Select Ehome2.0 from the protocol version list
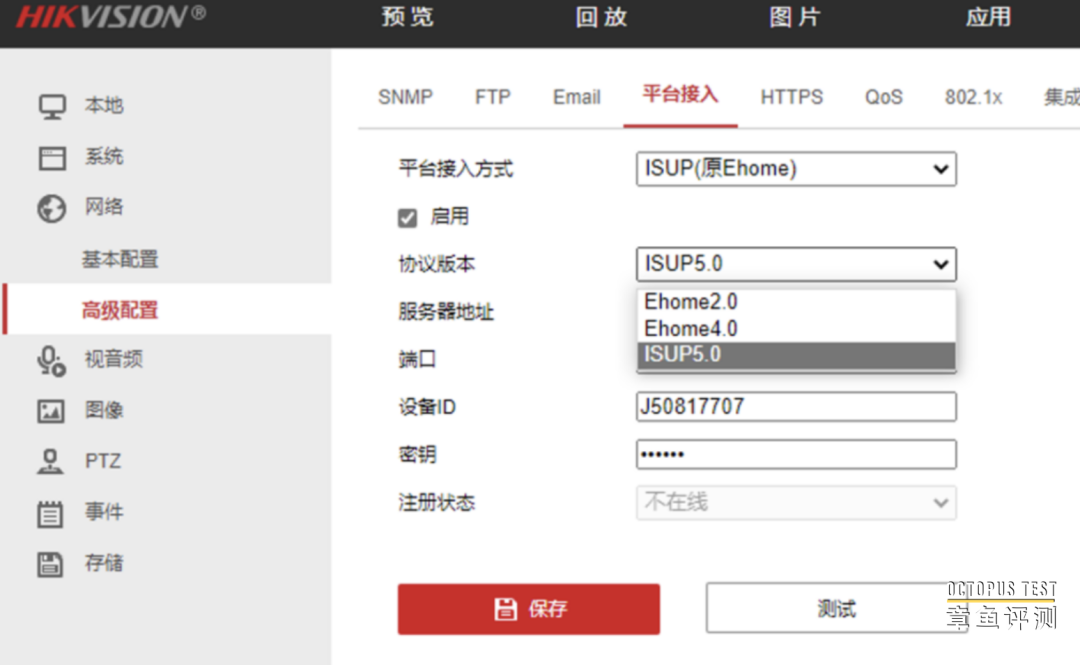The height and width of the screenshot is (665, 1080). [x=690, y=301]
